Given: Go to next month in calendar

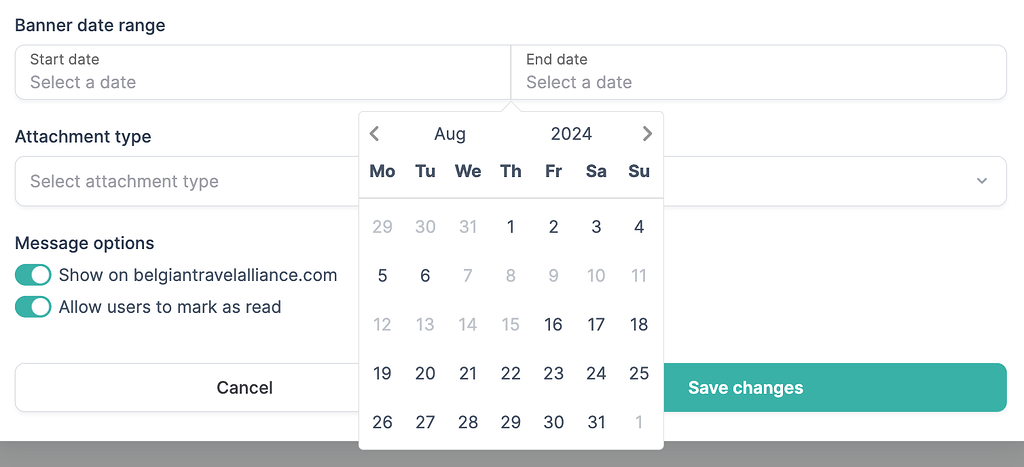Looking at the screenshot, I should (647, 134).
